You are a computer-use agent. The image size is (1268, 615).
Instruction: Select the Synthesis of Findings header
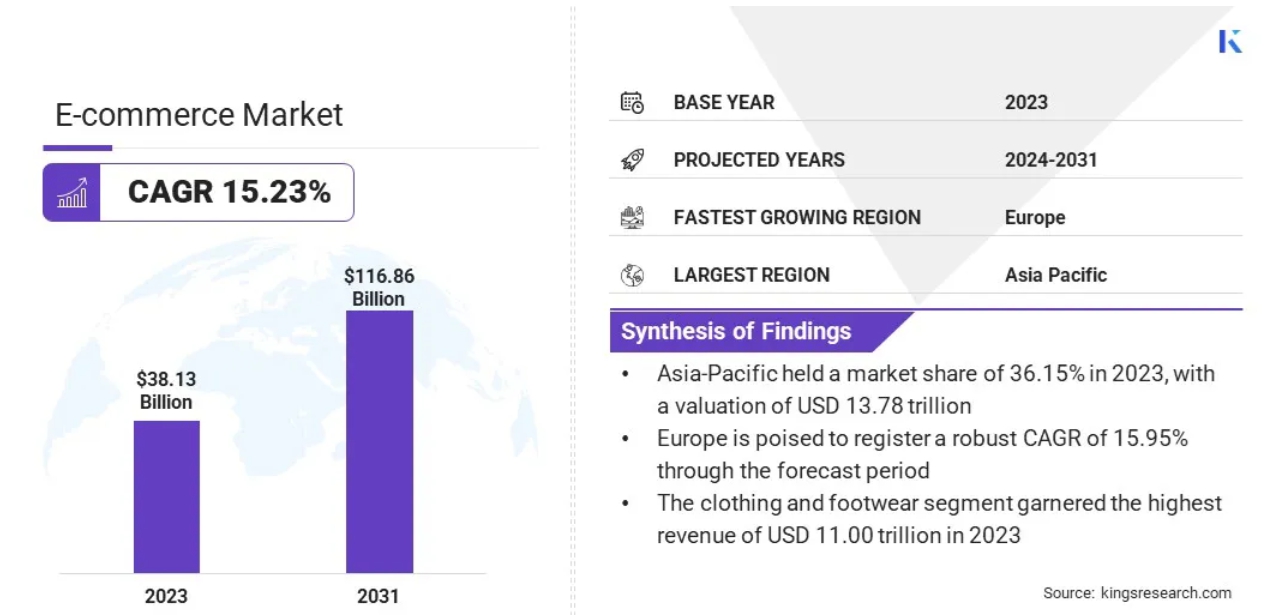737,332
